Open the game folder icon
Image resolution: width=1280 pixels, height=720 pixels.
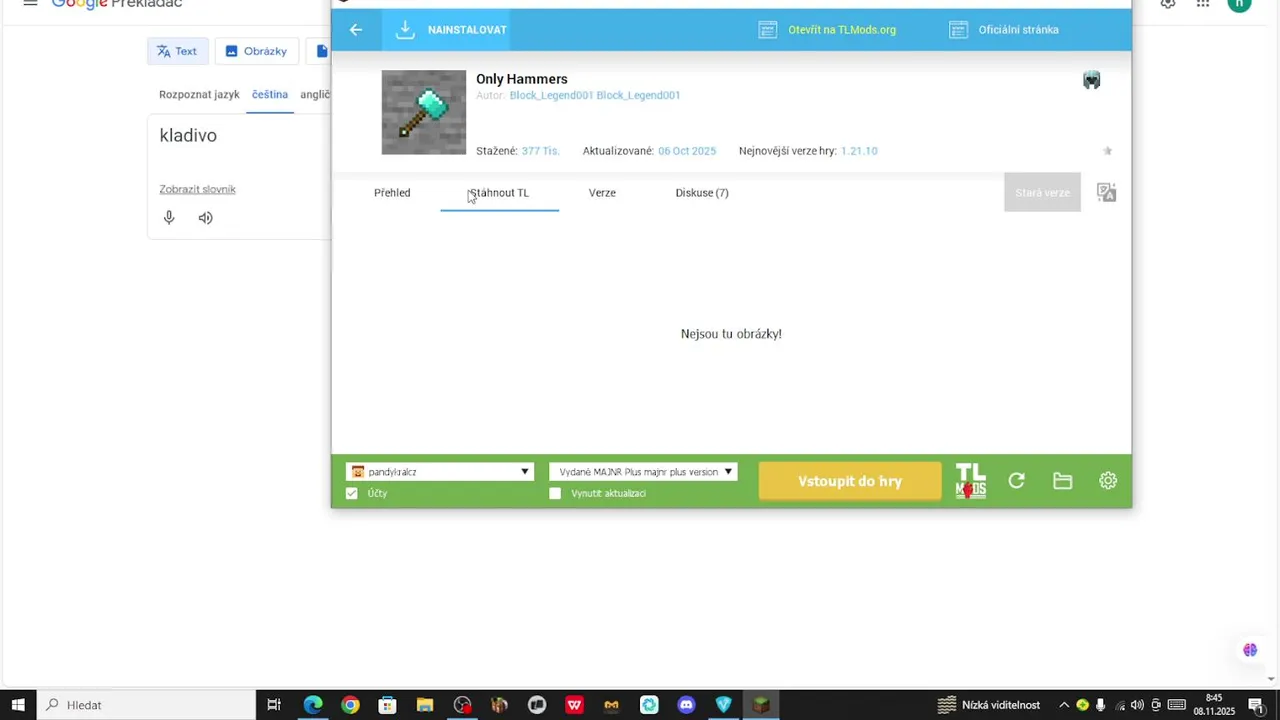1063,481
